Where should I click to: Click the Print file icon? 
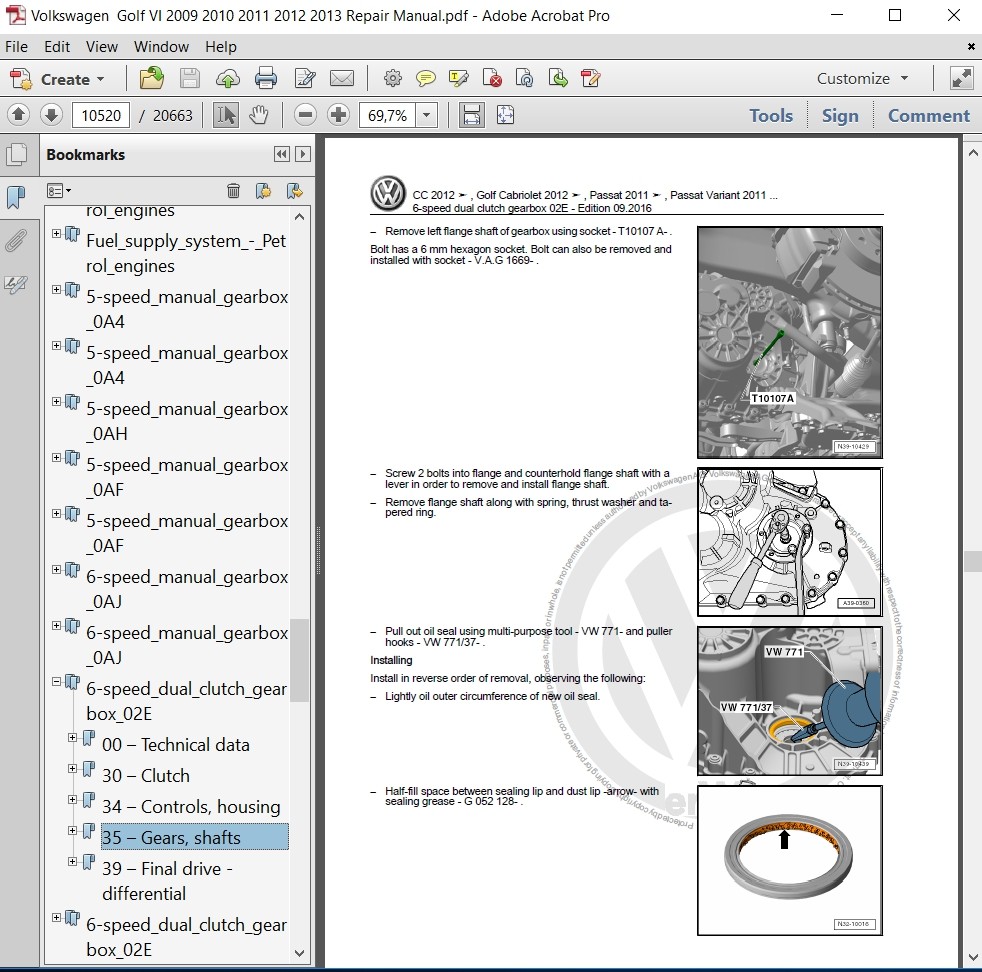coord(265,79)
